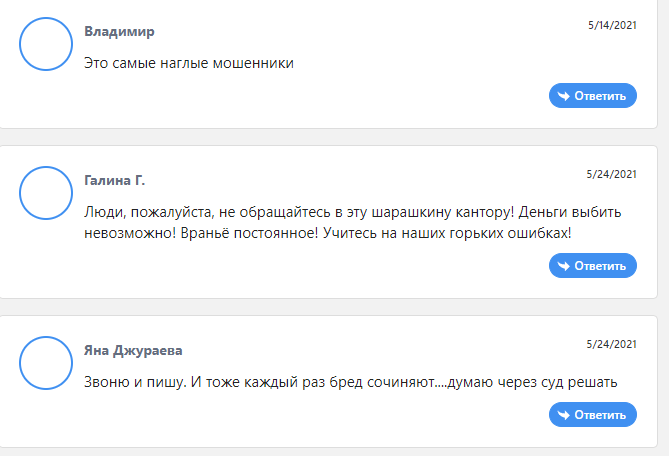Reply to Яна Джураева with Ответить button
The image size is (669, 456).
(593, 415)
